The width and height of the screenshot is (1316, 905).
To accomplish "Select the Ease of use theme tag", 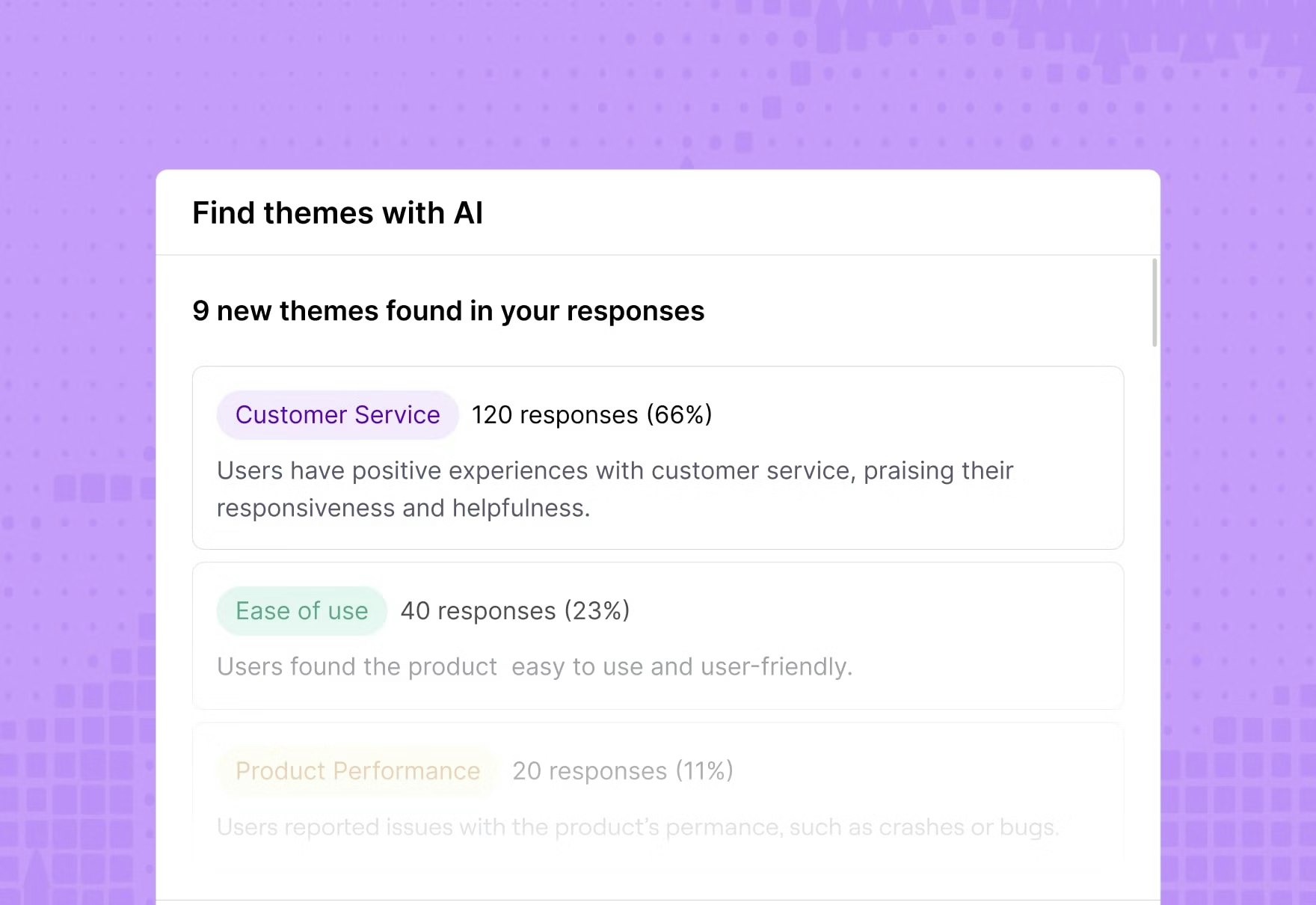I will (x=301, y=610).
